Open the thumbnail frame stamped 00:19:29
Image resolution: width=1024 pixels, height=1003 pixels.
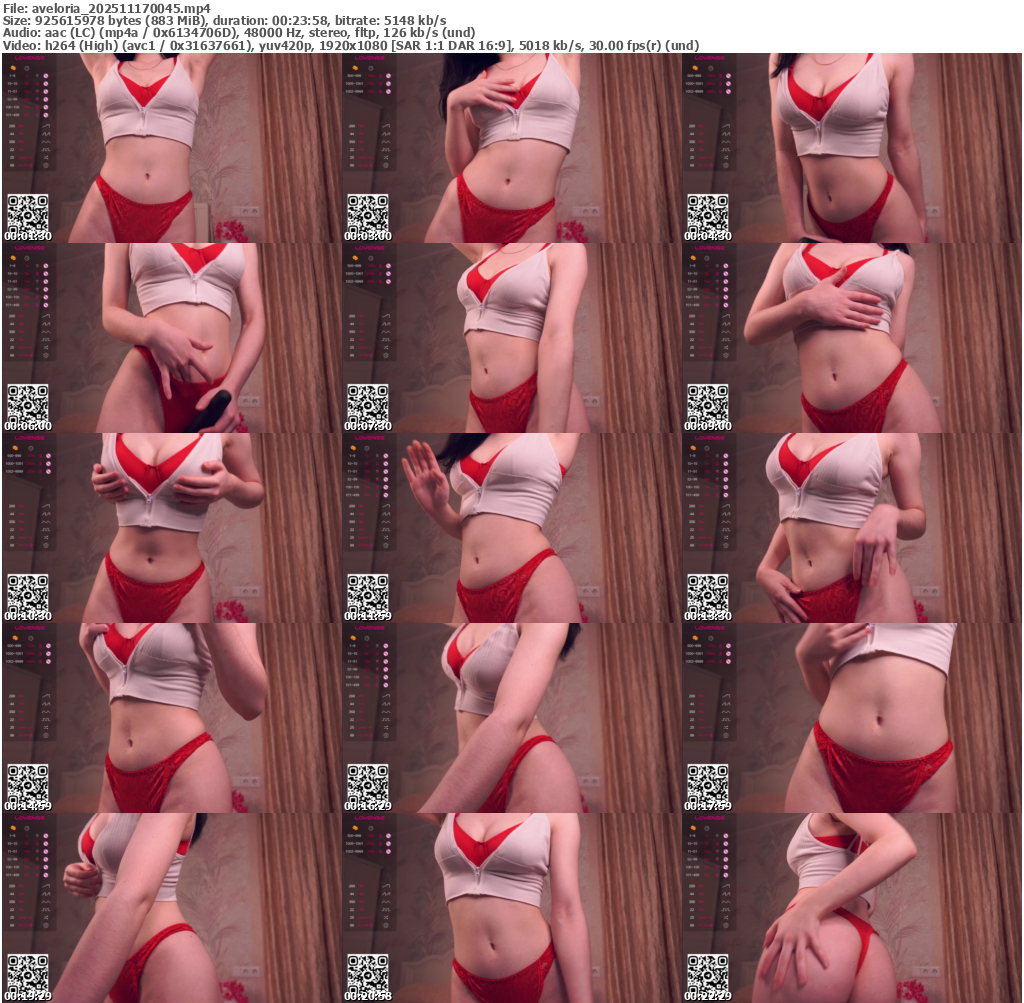pos(172,908)
